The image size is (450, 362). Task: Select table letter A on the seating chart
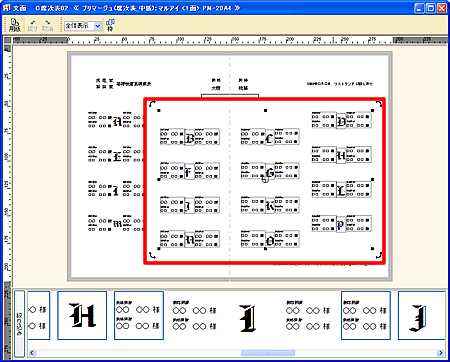click(117, 122)
